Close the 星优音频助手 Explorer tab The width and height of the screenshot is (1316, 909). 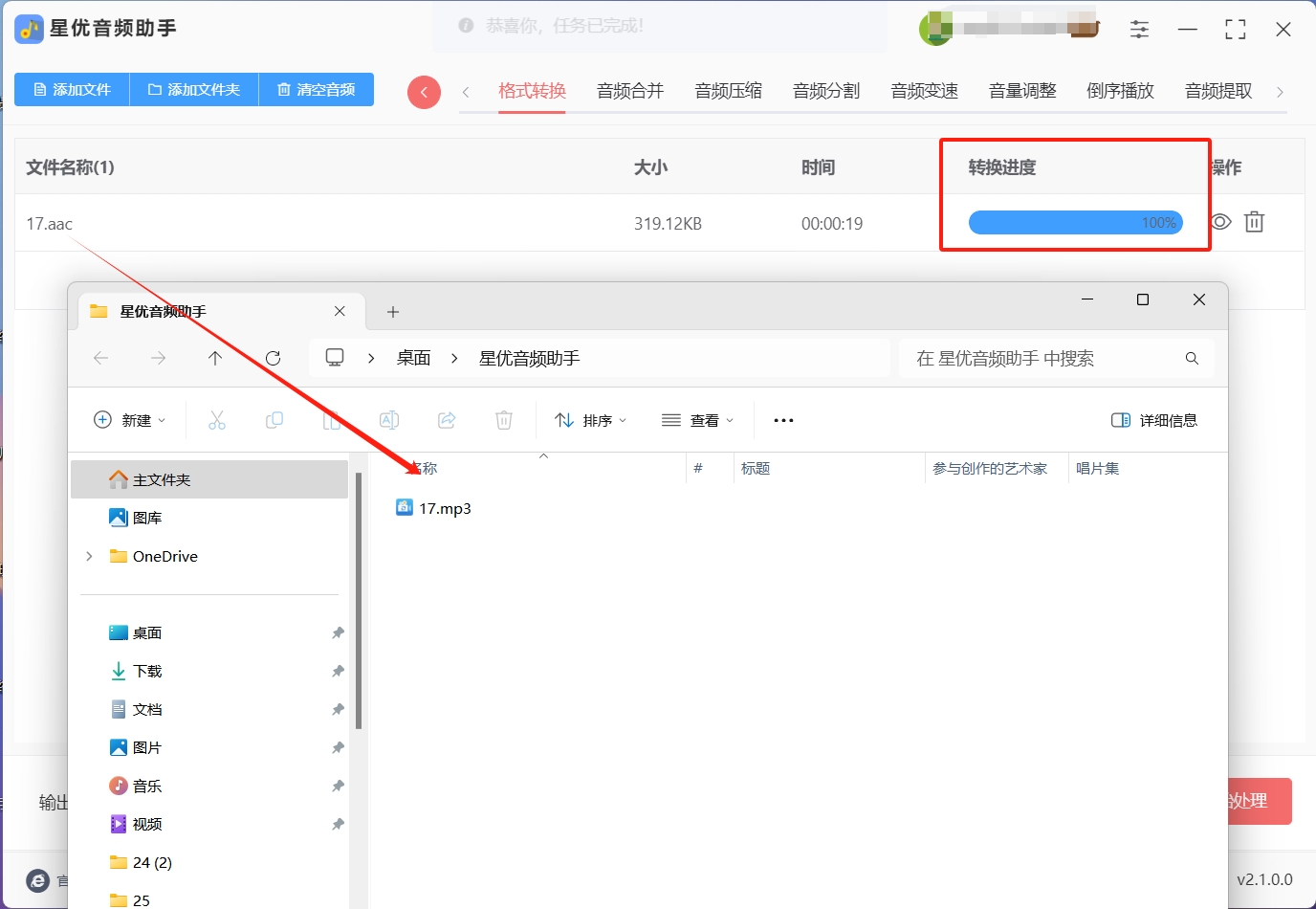tap(340, 311)
